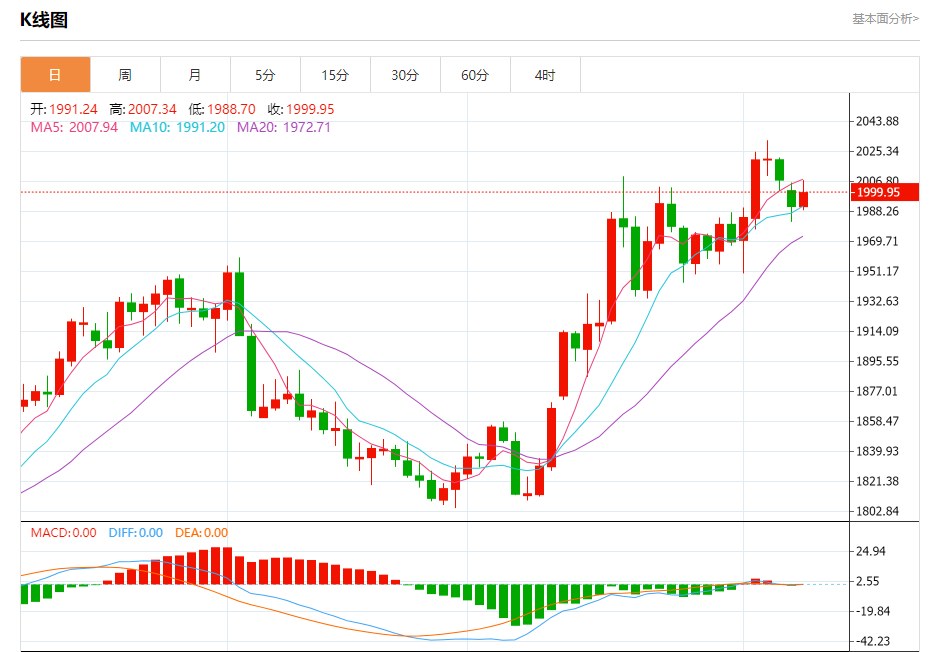Click the 1839.93 price axis label
The height and width of the screenshot is (652, 937).
coord(877,451)
